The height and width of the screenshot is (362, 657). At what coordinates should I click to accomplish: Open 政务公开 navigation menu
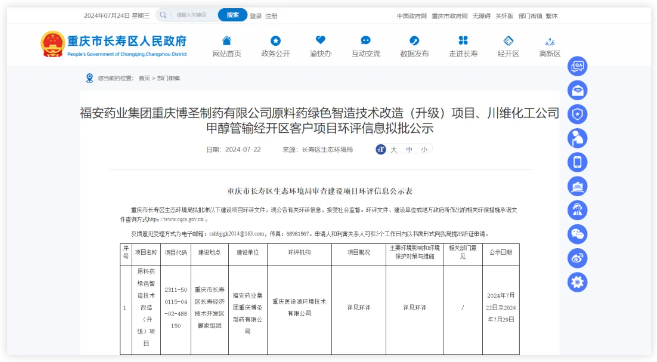tap(275, 47)
